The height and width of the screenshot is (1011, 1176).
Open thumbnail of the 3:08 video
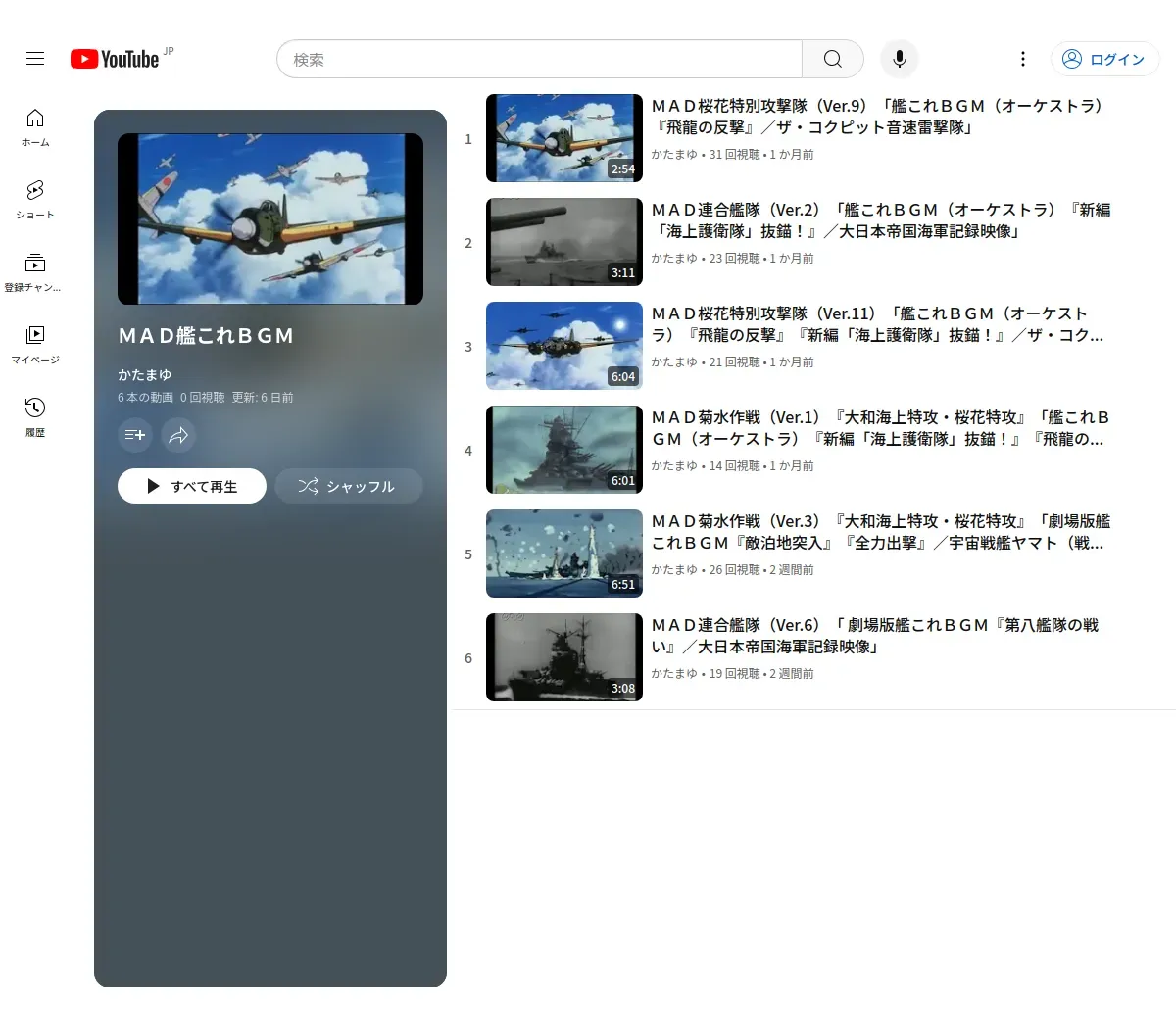click(x=564, y=657)
